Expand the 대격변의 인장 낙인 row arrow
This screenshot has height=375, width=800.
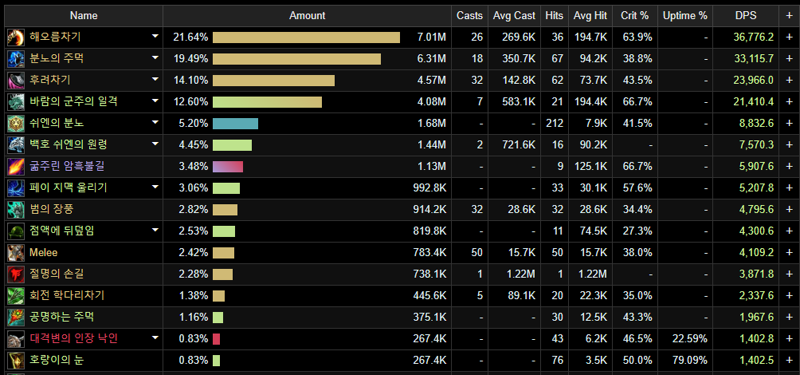pyautogui.click(x=155, y=338)
